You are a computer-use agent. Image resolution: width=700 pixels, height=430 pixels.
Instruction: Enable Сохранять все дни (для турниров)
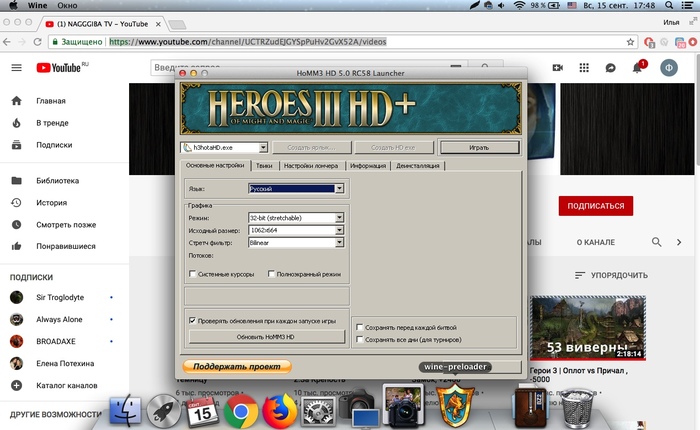coord(359,340)
